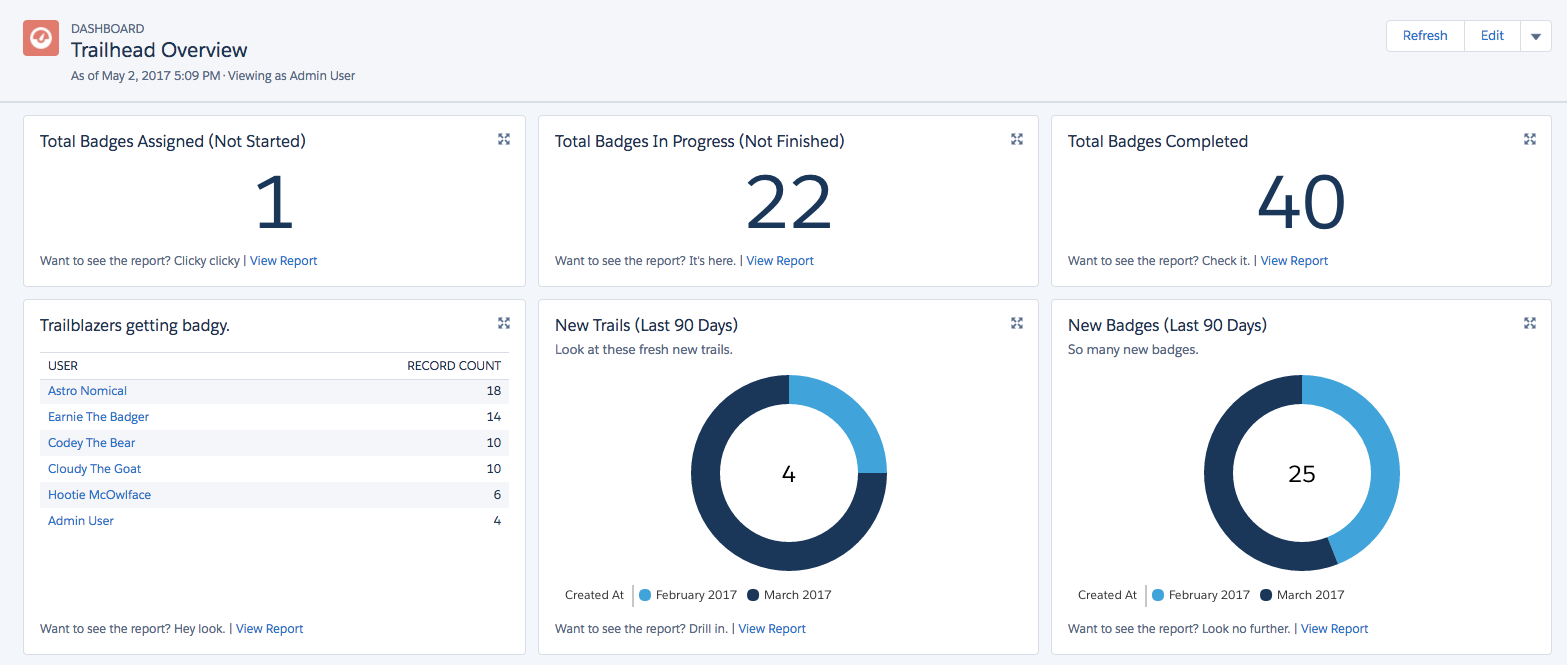Expand the Total Badges Assigned card
The image size is (1567, 665).
click(504, 139)
